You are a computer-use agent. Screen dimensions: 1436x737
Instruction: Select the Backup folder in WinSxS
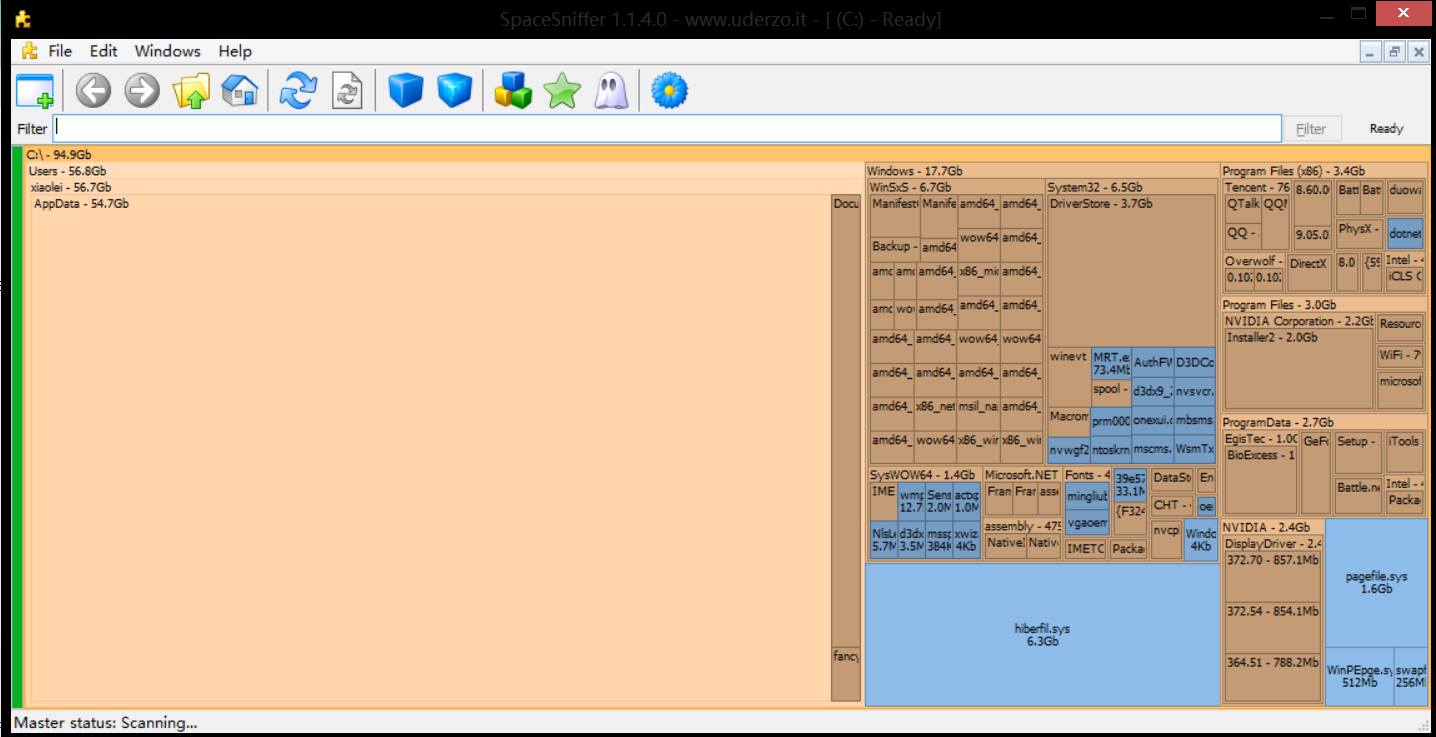coord(894,250)
